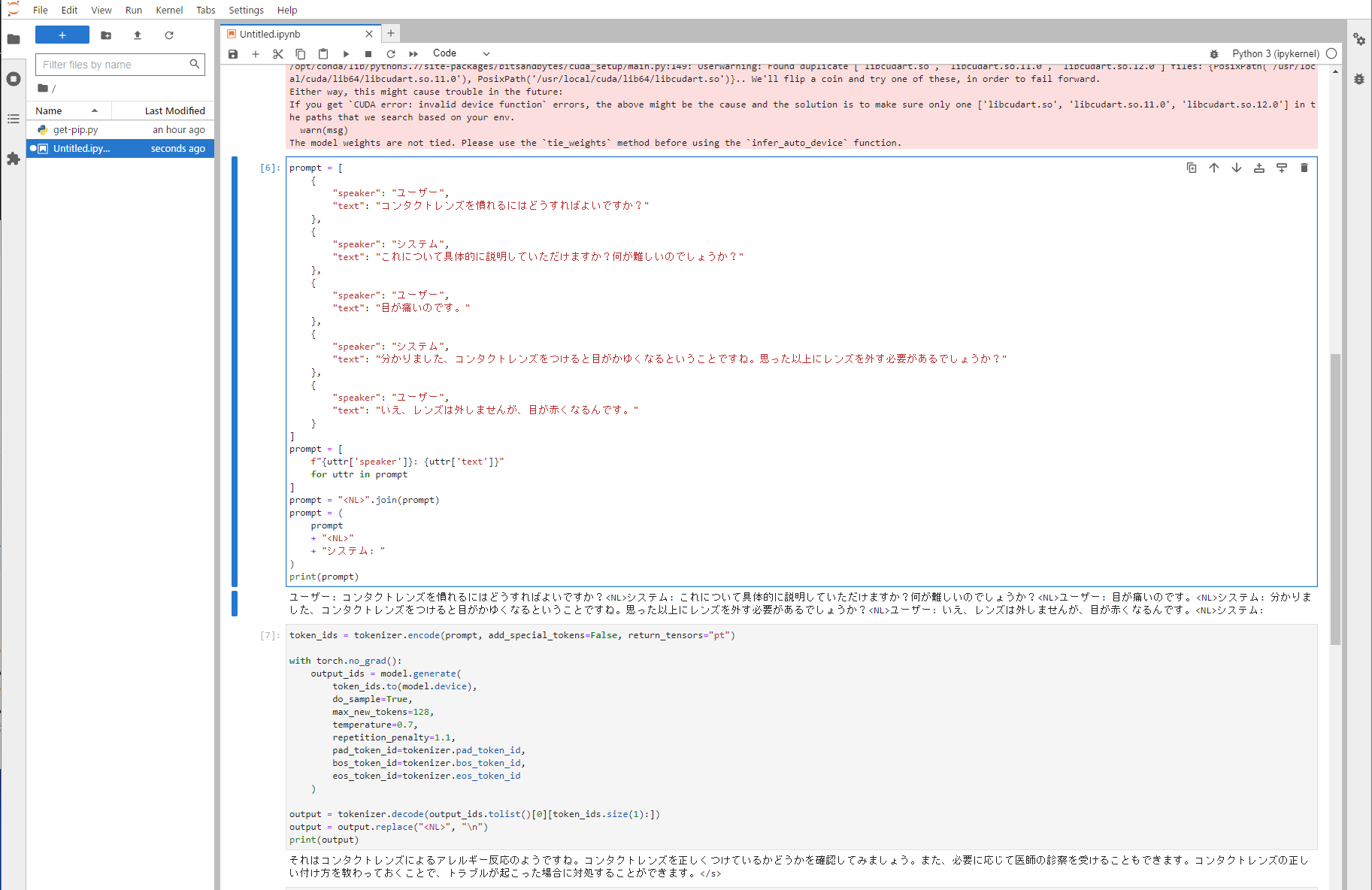This screenshot has height=890, width=1372.
Task: Open the Property Inspector on right sidebar
Action: [x=1359, y=39]
